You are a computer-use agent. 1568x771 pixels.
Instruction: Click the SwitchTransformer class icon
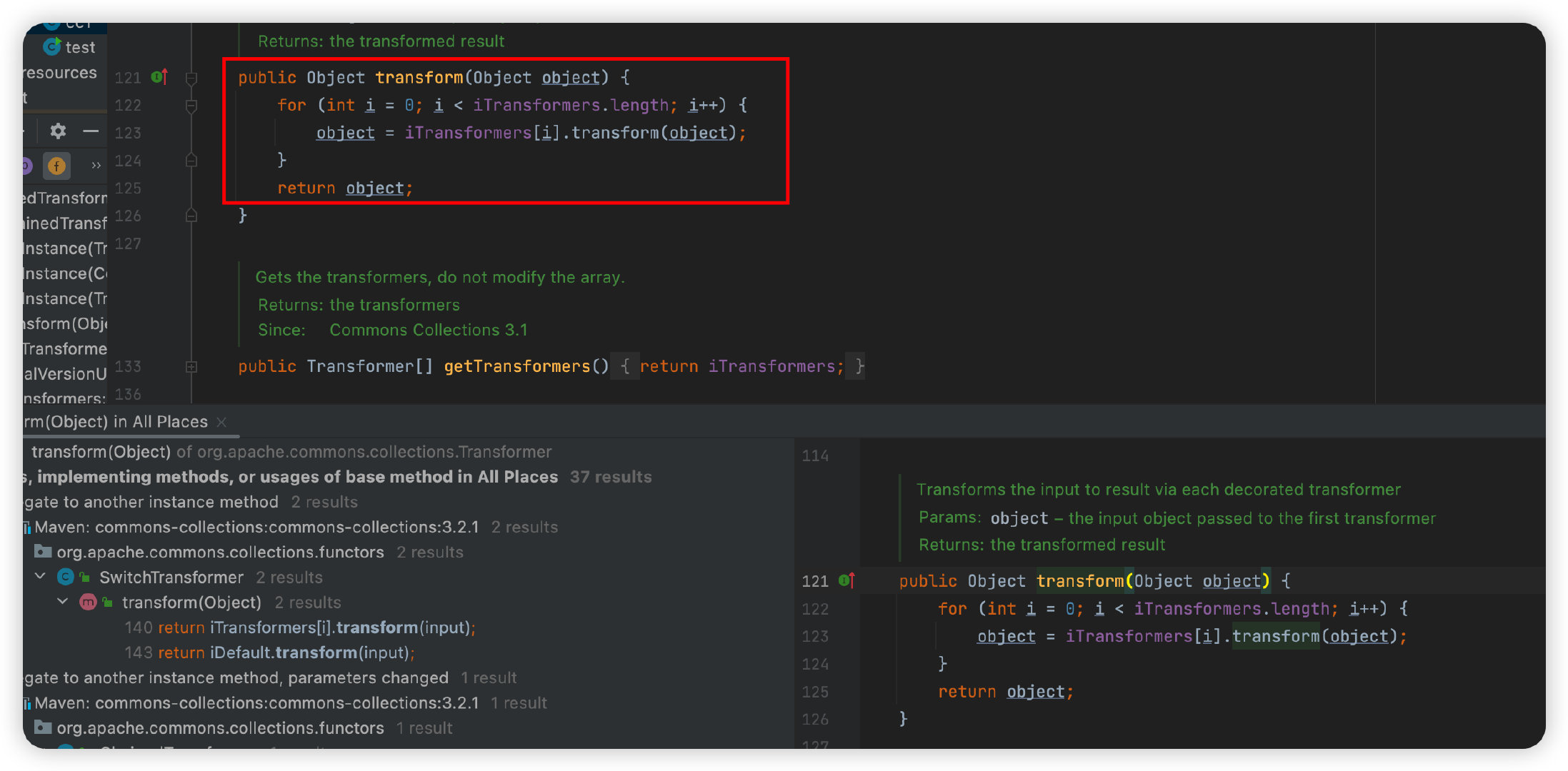point(66,577)
